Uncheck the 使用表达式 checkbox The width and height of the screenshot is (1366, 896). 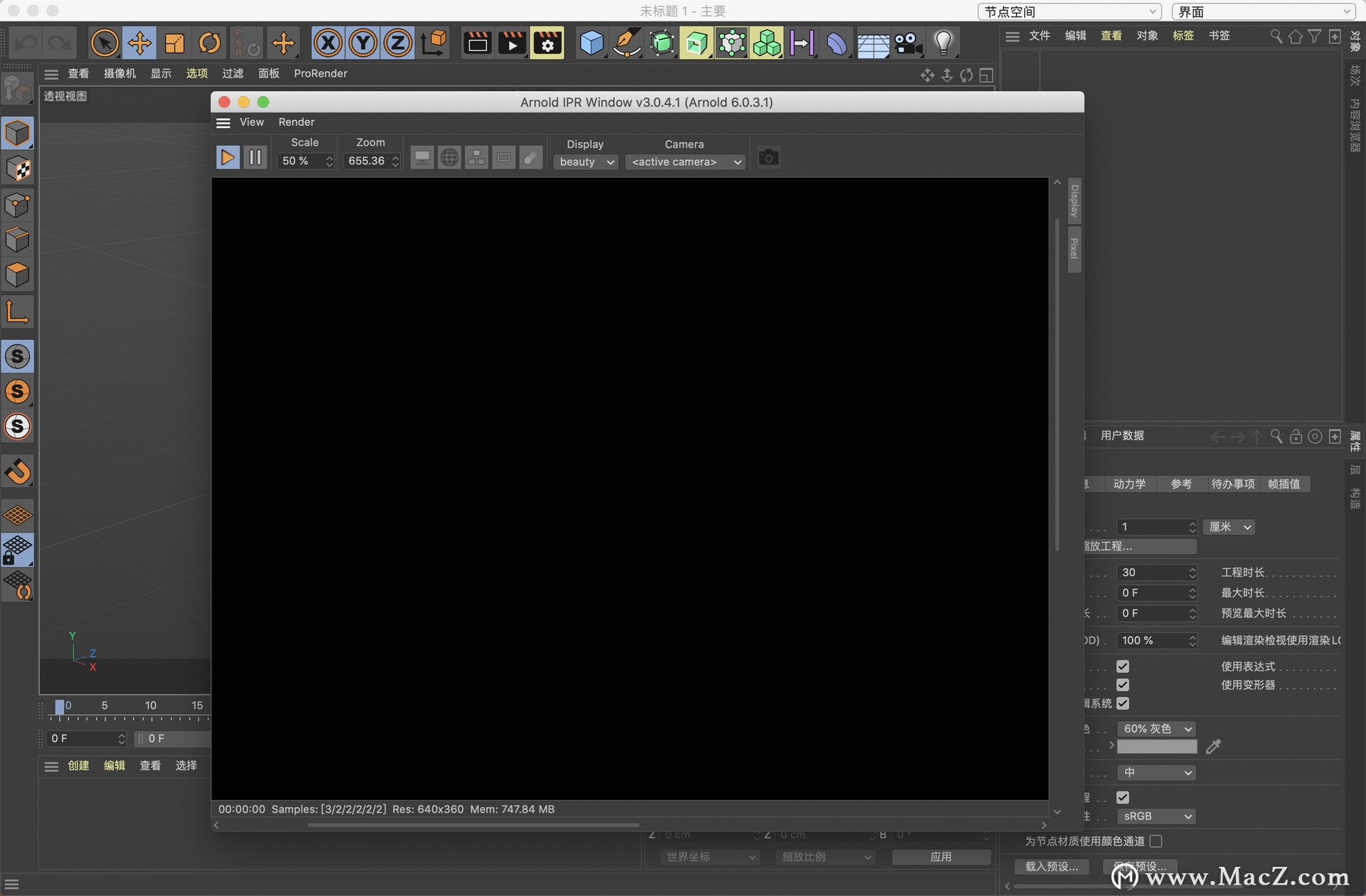(1123, 666)
